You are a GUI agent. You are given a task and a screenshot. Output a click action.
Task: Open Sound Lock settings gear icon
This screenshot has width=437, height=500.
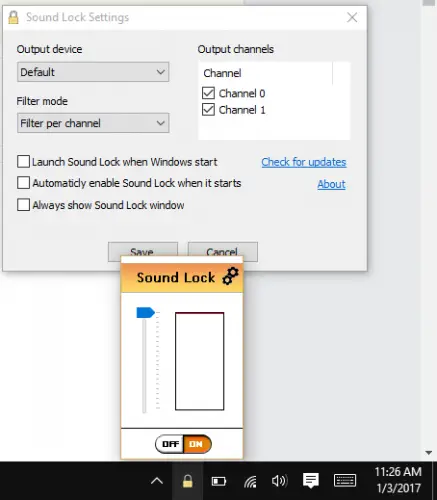(230, 276)
